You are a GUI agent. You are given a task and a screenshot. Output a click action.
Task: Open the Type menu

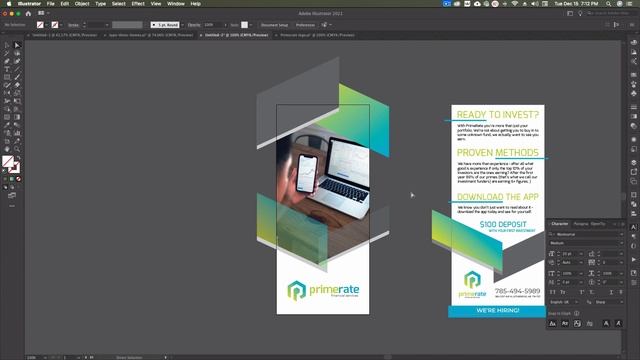pos(100,4)
